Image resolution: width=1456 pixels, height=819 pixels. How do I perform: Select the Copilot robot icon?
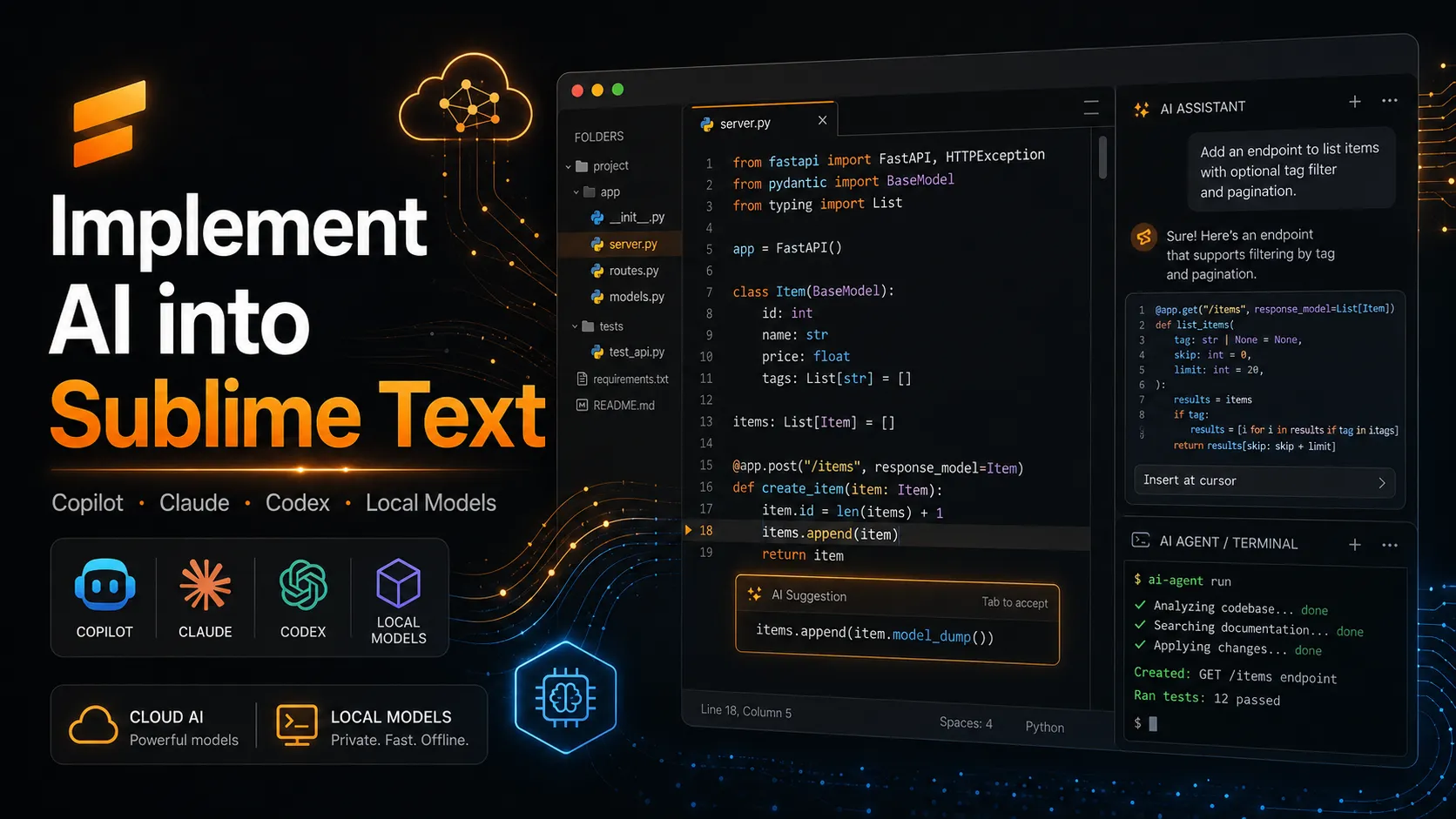point(104,584)
